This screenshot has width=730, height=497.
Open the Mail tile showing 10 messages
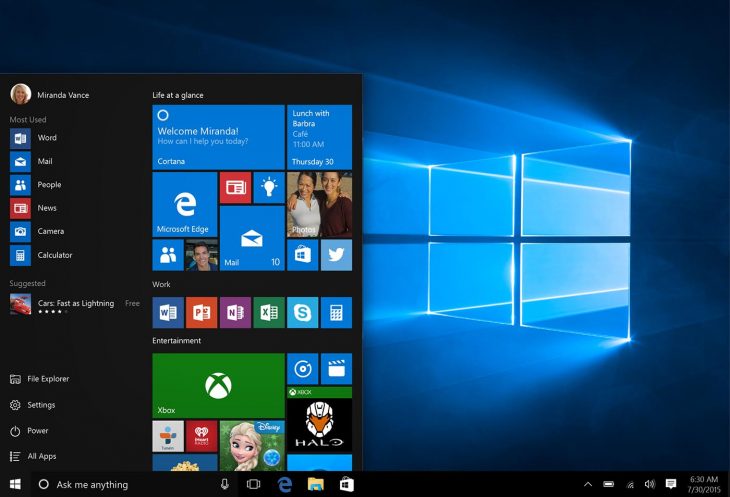coord(252,238)
